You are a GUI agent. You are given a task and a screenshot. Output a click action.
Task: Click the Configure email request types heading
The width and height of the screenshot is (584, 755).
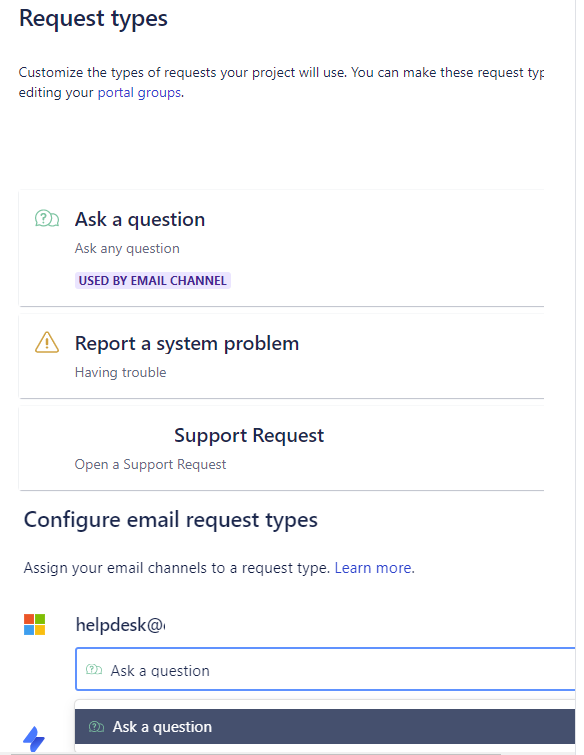tap(171, 520)
